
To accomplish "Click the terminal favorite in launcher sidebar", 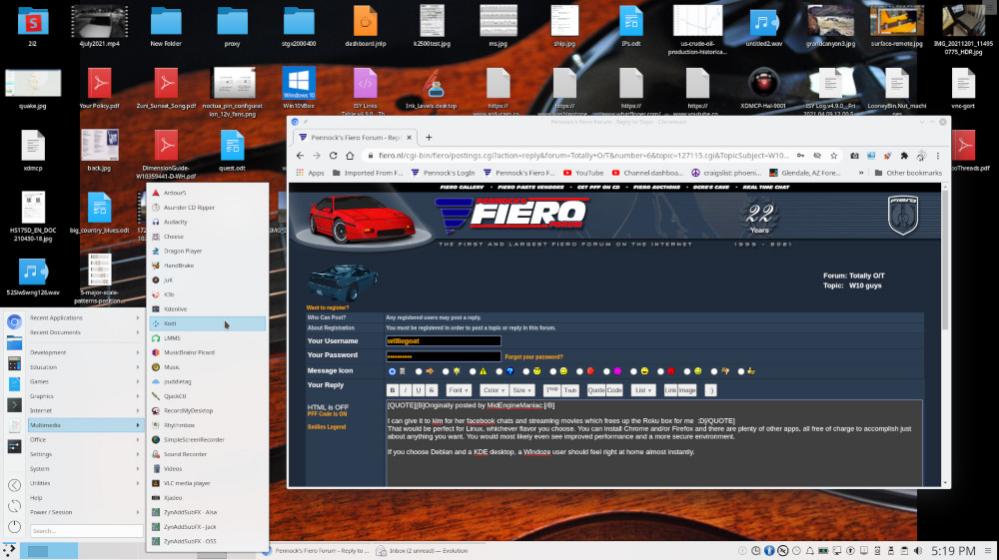I will click(x=14, y=405).
